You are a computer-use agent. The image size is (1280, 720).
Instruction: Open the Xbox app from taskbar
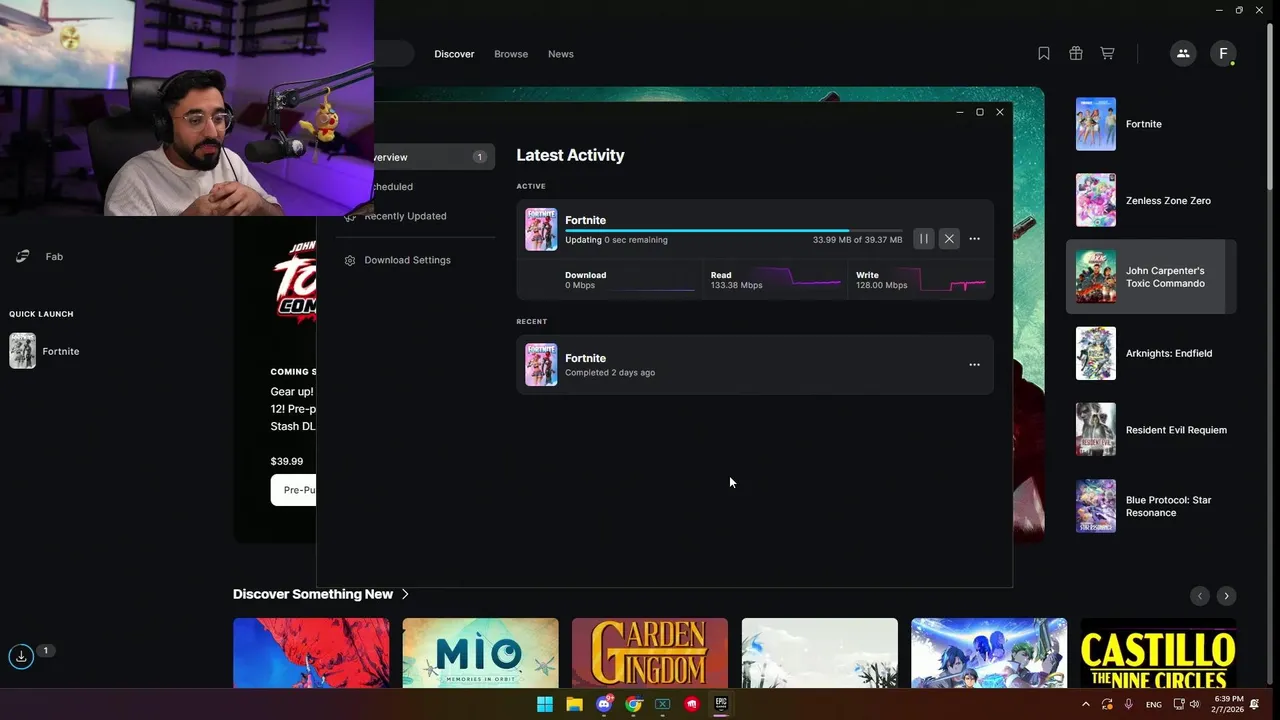(662, 704)
